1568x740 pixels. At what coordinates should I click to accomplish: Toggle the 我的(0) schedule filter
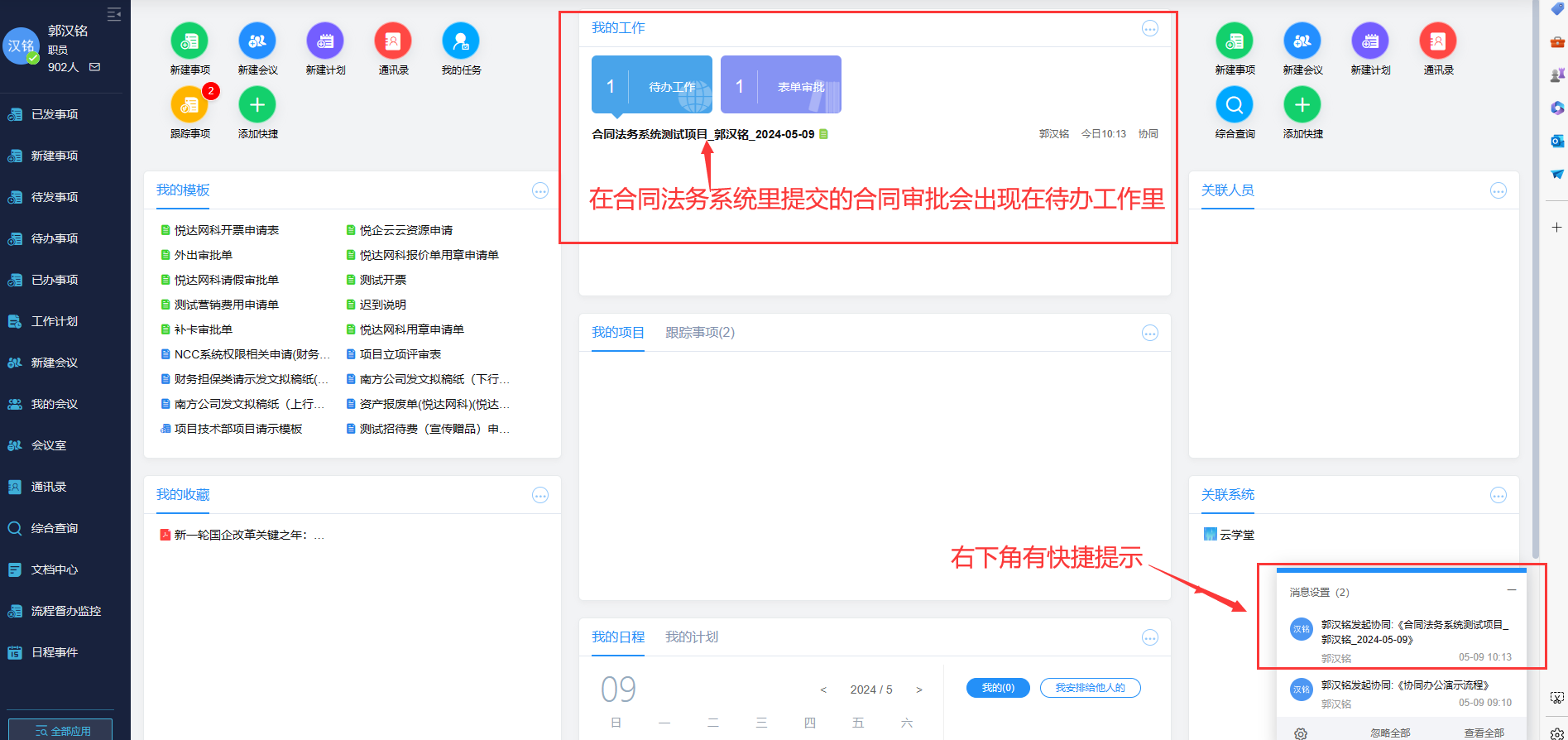click(x=998, y=688)
